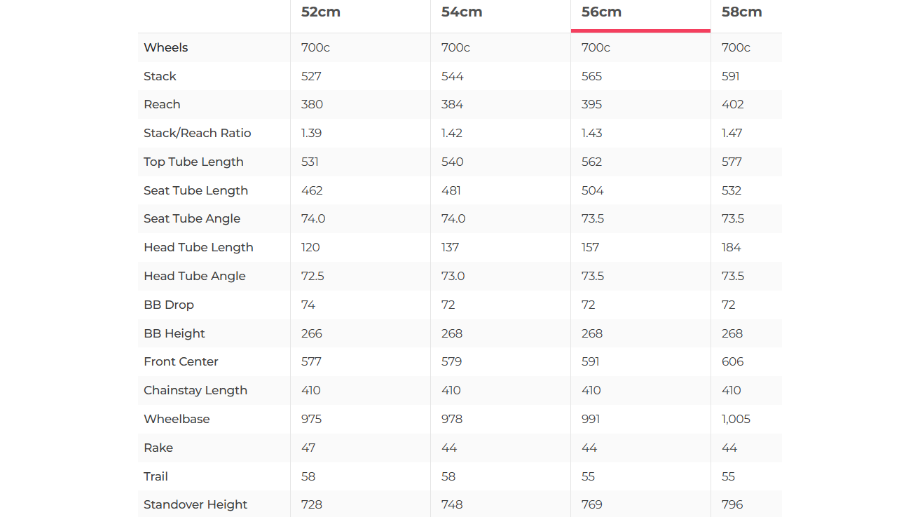This screenshot has height=517, width=919.
Task: Click the Wheelbase row label
Action: click(x=177, y=419)
